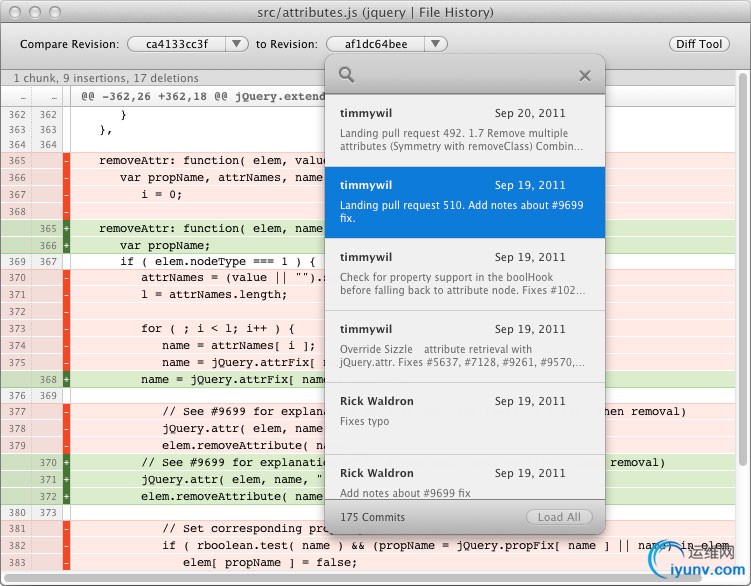Viewport: 751px width, 586px height.
Task: Click deleted line 'name = attrNames[ i ];'
Action: [239, 345]
